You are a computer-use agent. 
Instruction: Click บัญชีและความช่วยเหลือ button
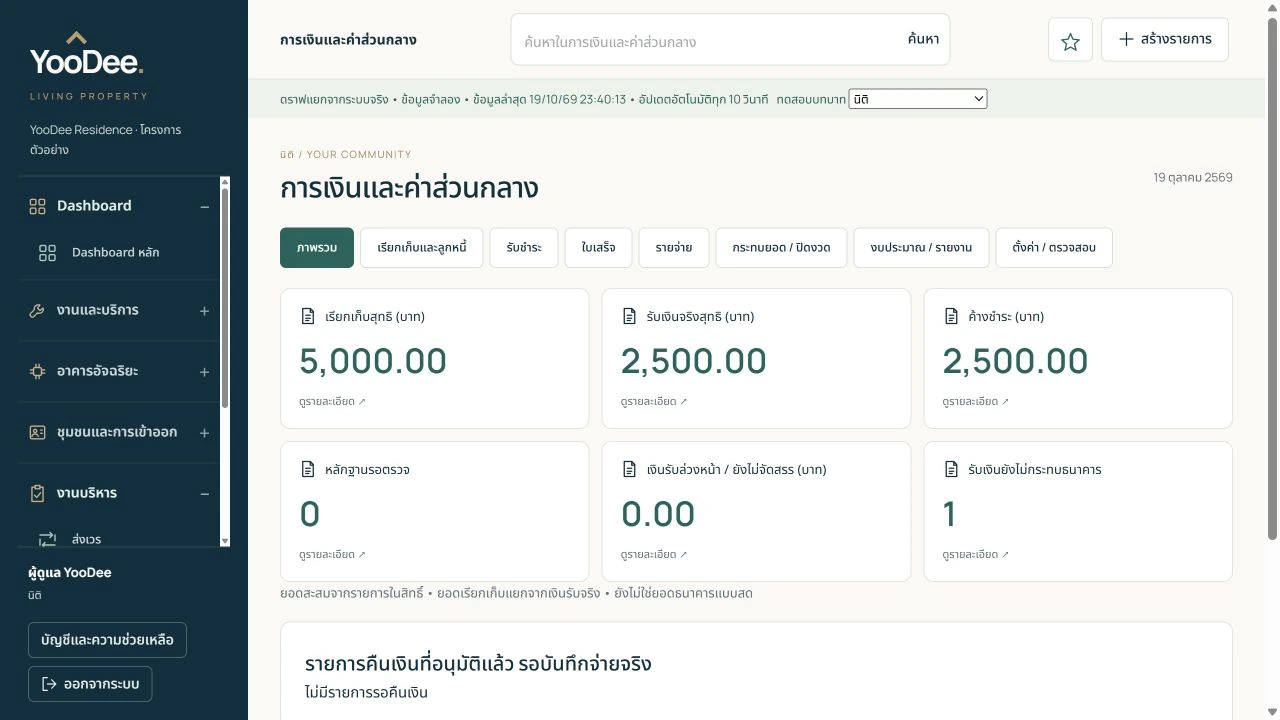[107, 640]
